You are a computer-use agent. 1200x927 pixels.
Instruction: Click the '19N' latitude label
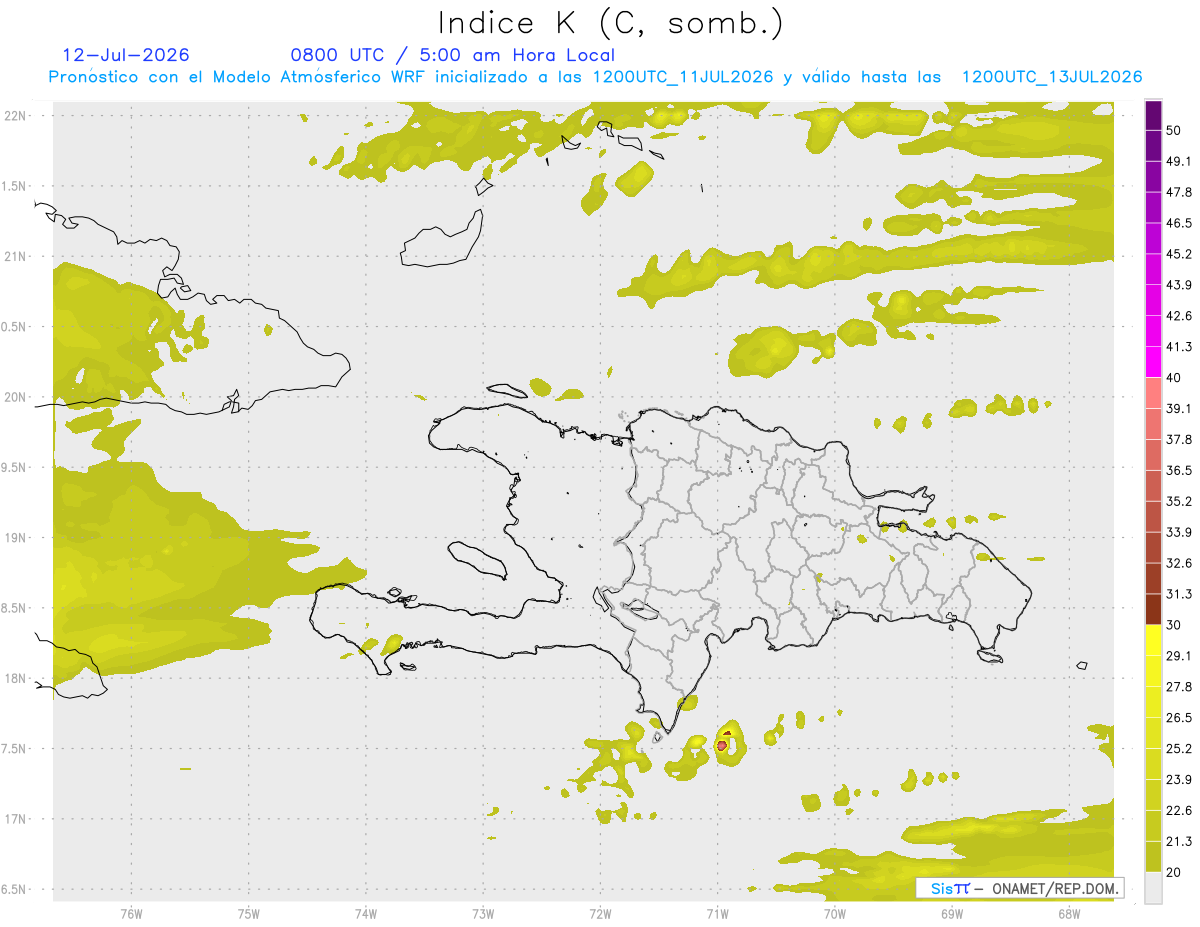click(16, 538)
